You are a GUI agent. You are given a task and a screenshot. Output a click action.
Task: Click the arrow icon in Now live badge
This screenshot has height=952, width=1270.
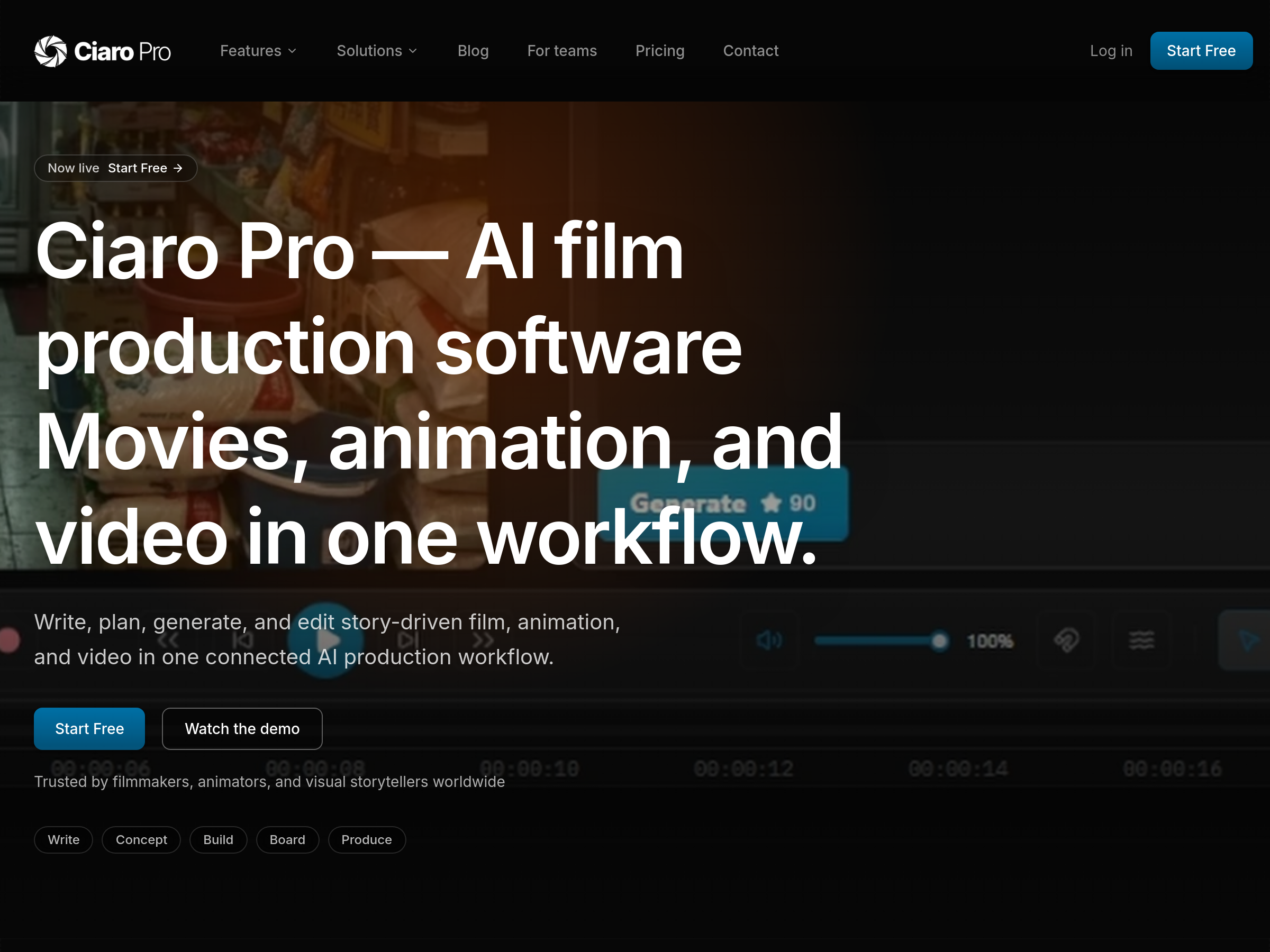pyautogui.click(x=178, y=168)
